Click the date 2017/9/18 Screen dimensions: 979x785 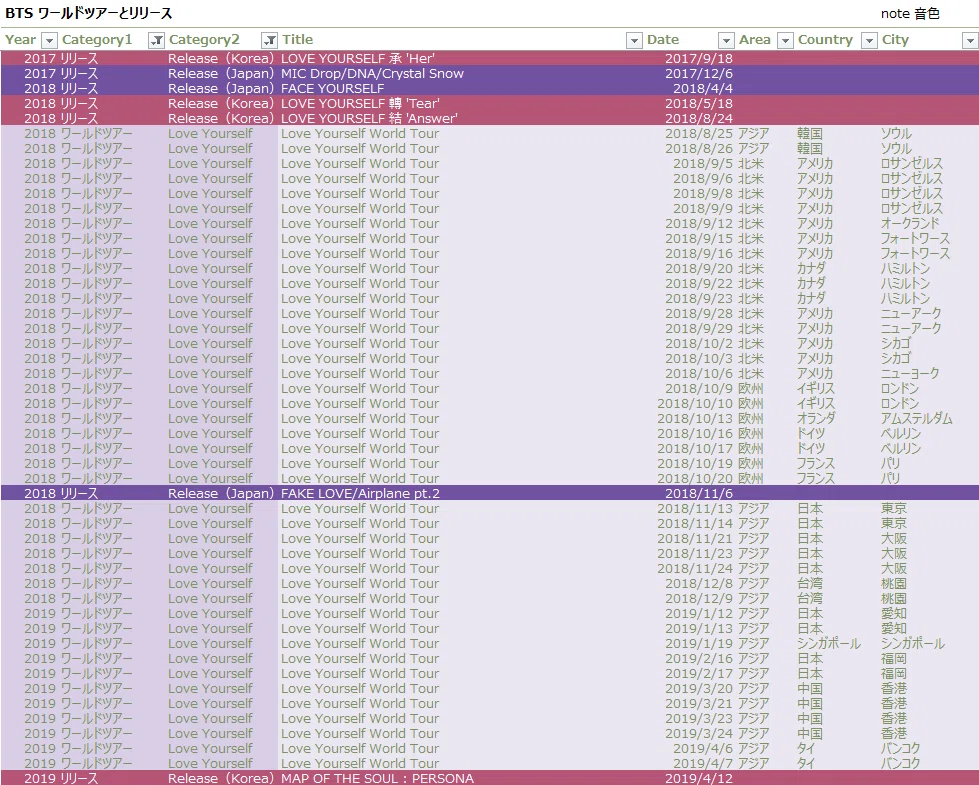tap(699, 59)
